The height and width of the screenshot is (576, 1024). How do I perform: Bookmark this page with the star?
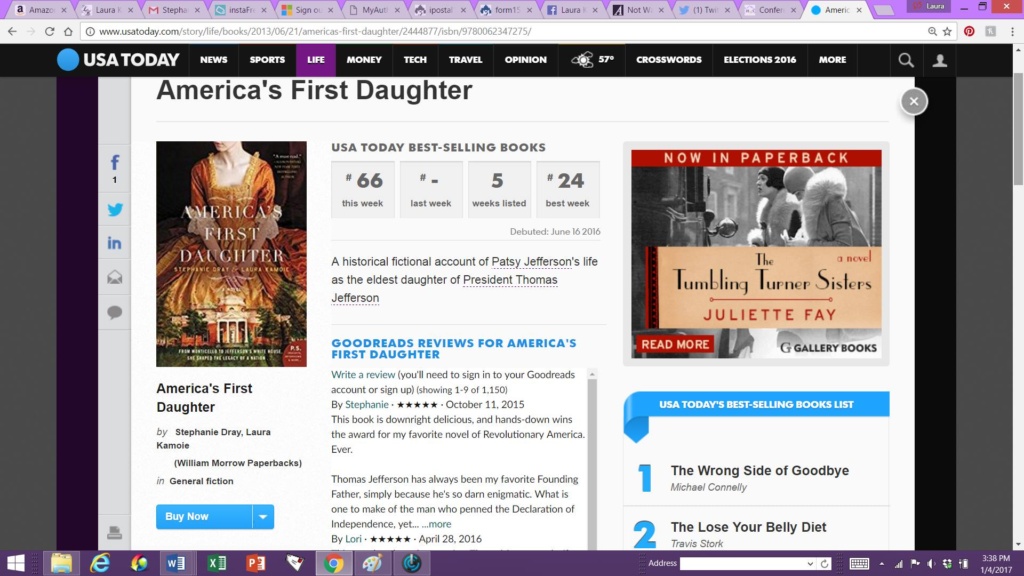pyautogui.click(x=947, y=31)
